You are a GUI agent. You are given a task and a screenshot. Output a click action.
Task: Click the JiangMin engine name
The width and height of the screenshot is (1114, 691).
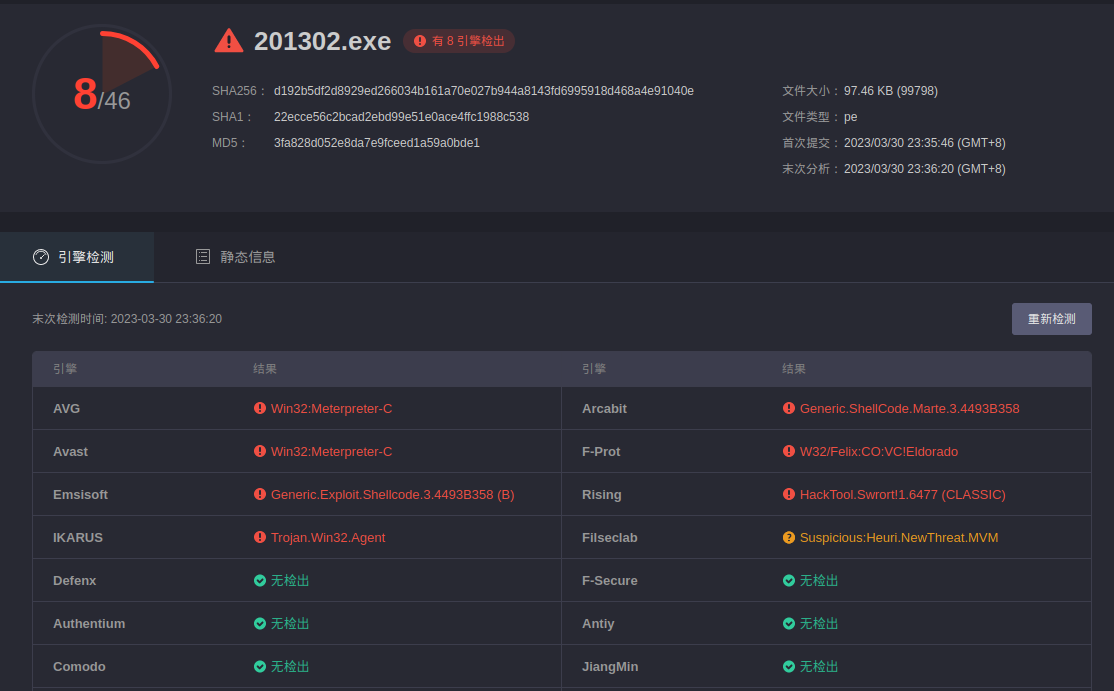[x=610, y=666]
